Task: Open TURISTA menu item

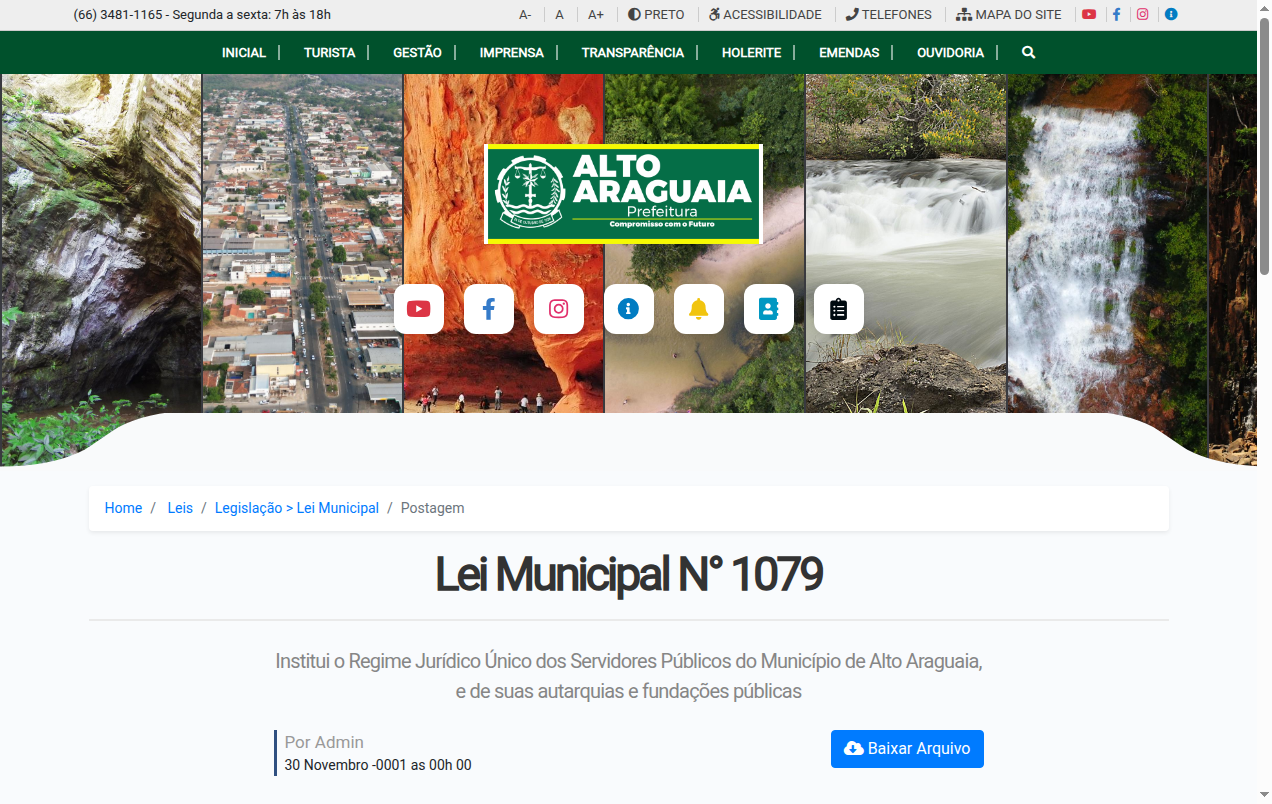Action: coord(330,53)
